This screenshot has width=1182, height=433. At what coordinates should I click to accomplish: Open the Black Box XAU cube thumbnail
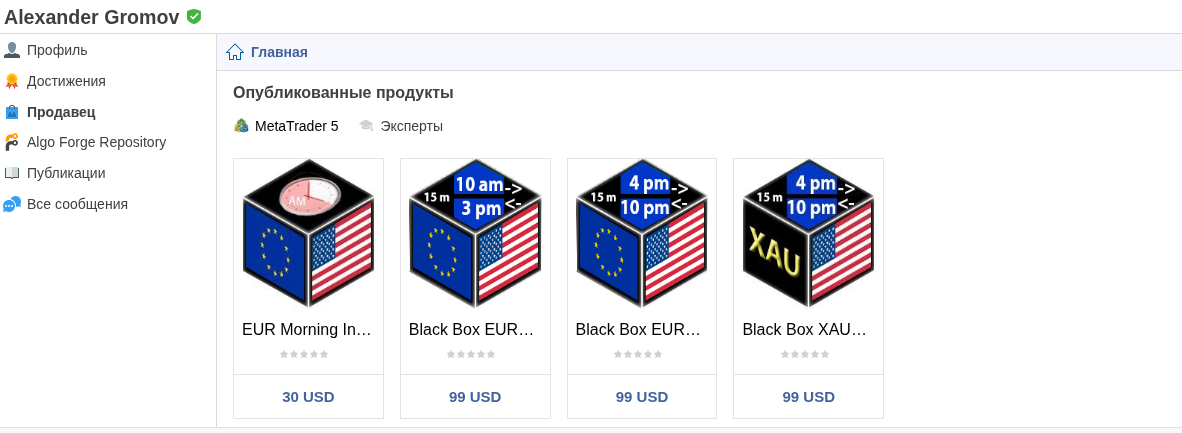pos(808,233)
